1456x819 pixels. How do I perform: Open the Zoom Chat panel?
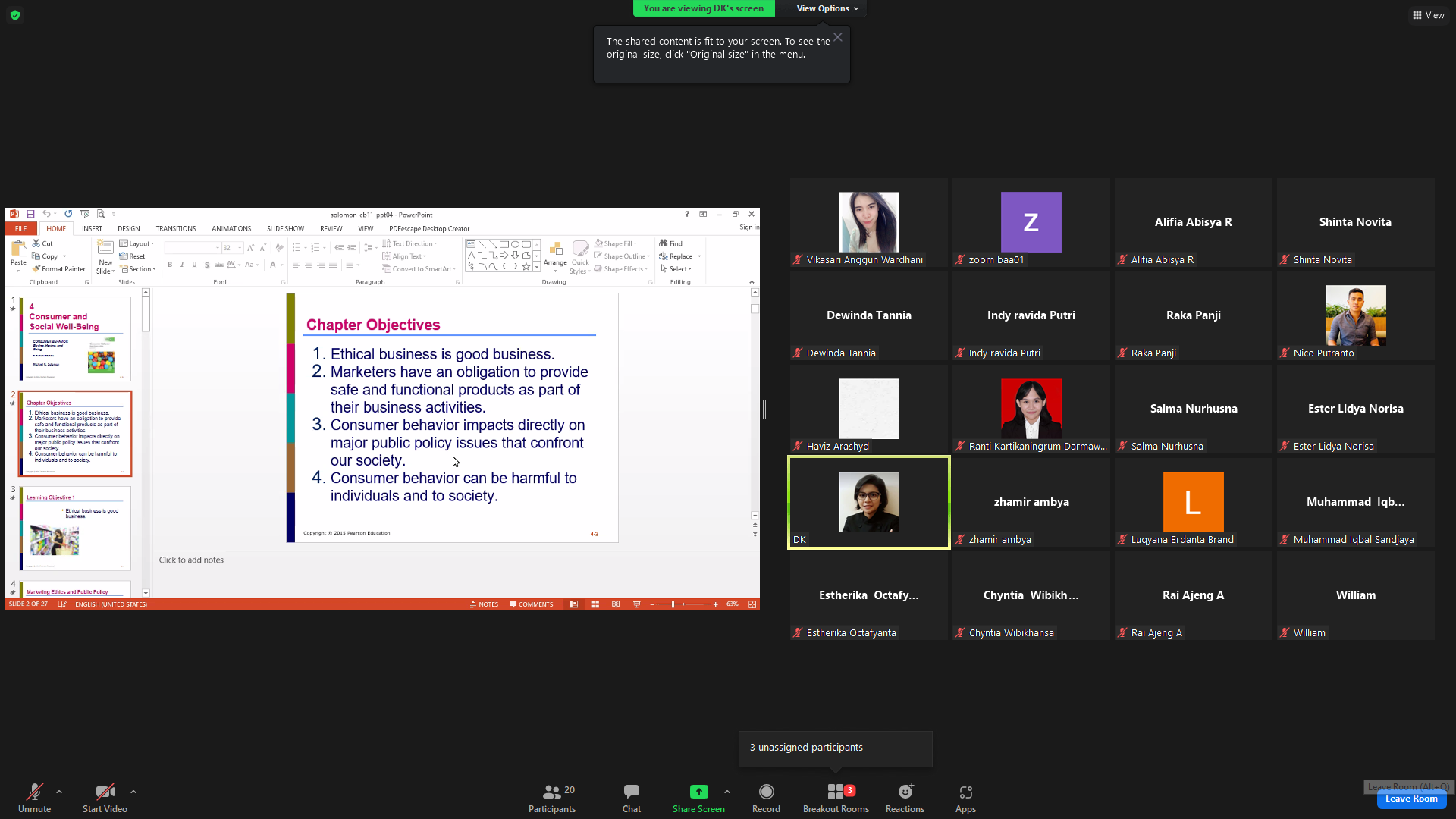click(x=632, y=799)
